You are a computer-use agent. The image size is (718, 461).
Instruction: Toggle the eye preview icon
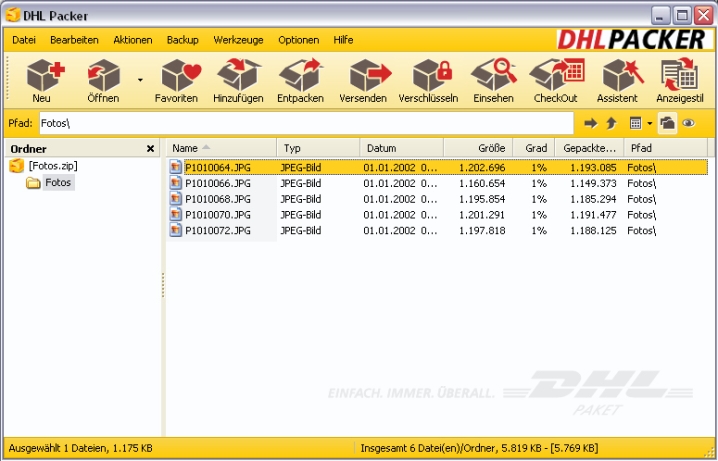coord(688,123)
